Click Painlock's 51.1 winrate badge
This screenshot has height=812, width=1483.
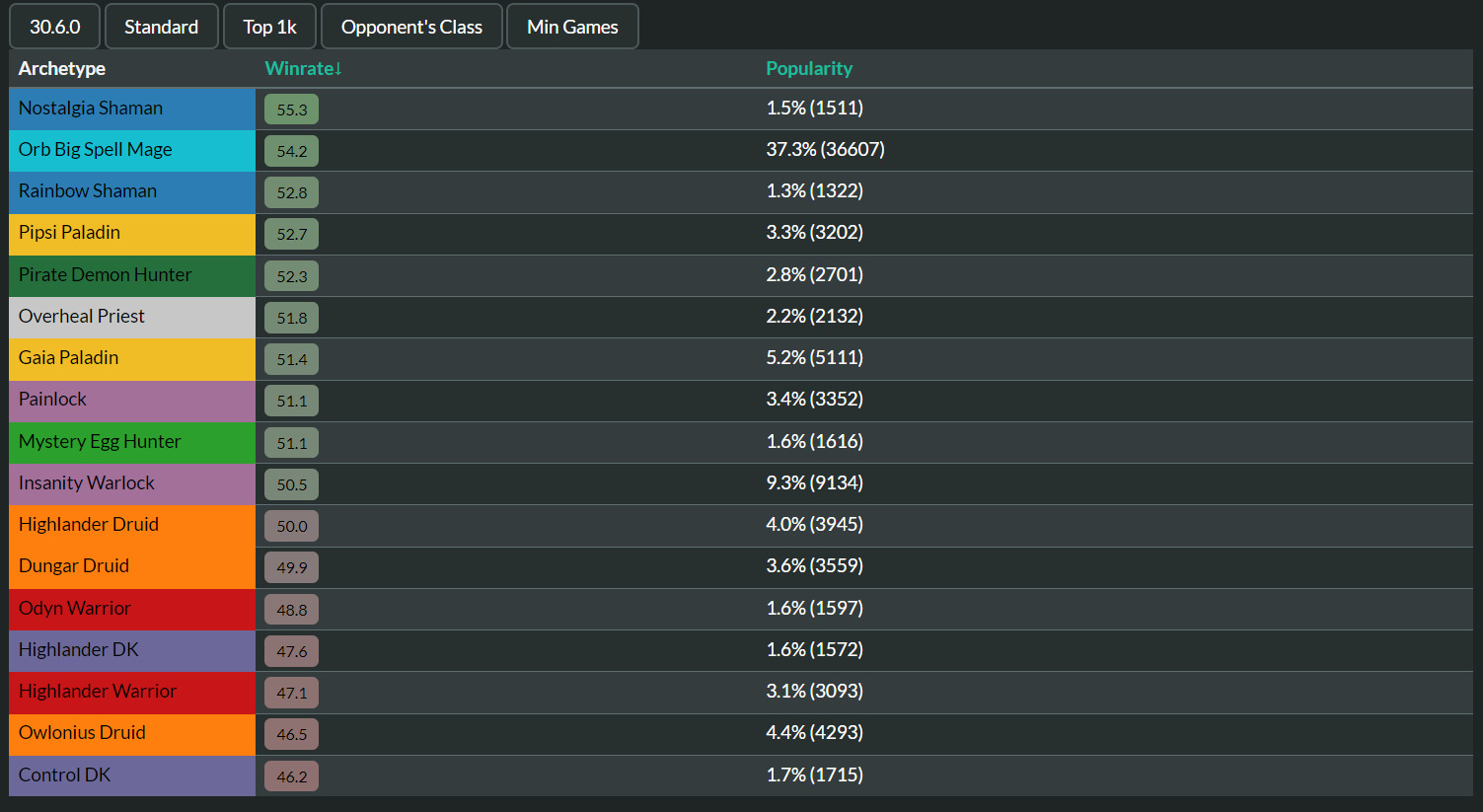[x=291, y=401]
